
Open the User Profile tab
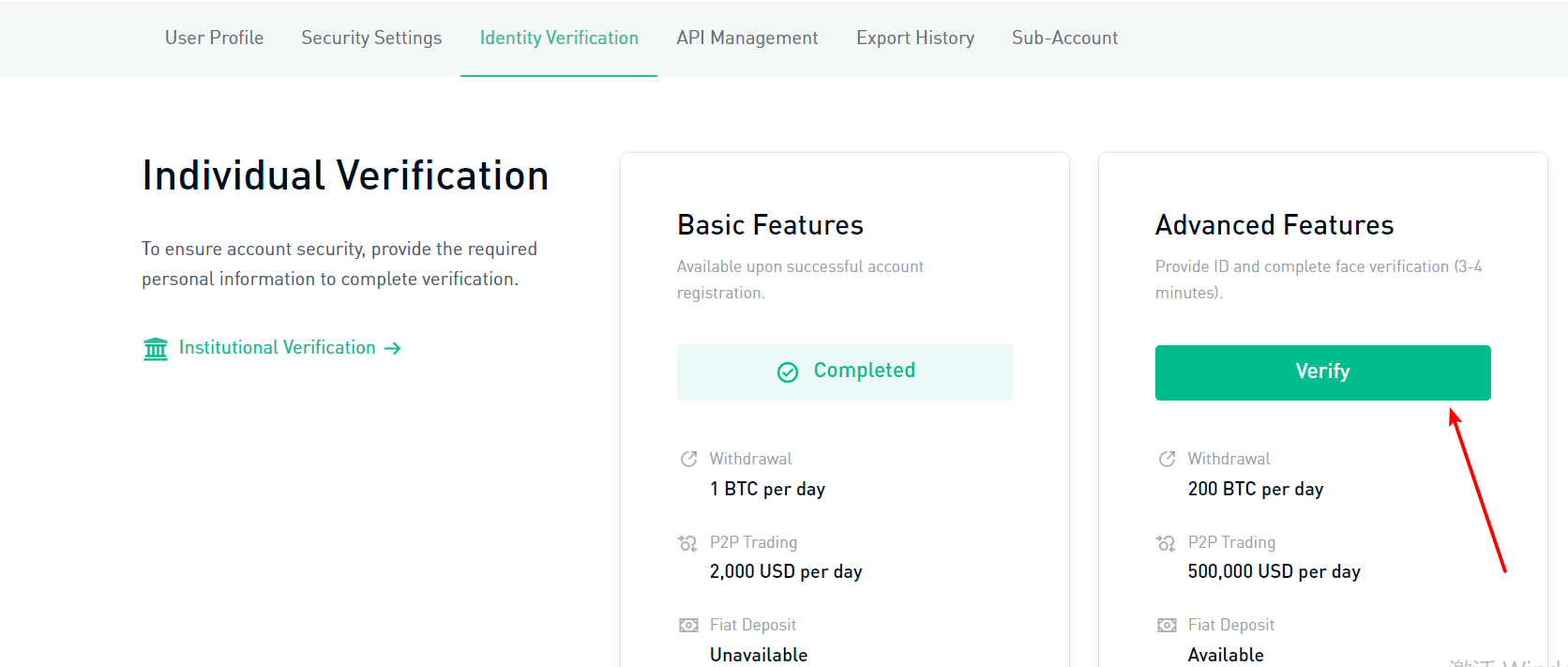(214, 38)
